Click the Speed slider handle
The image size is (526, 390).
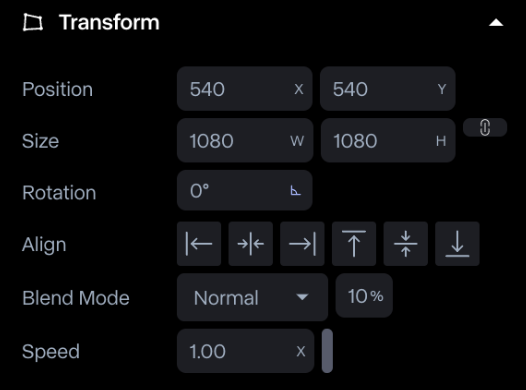[x=327, y=351]
